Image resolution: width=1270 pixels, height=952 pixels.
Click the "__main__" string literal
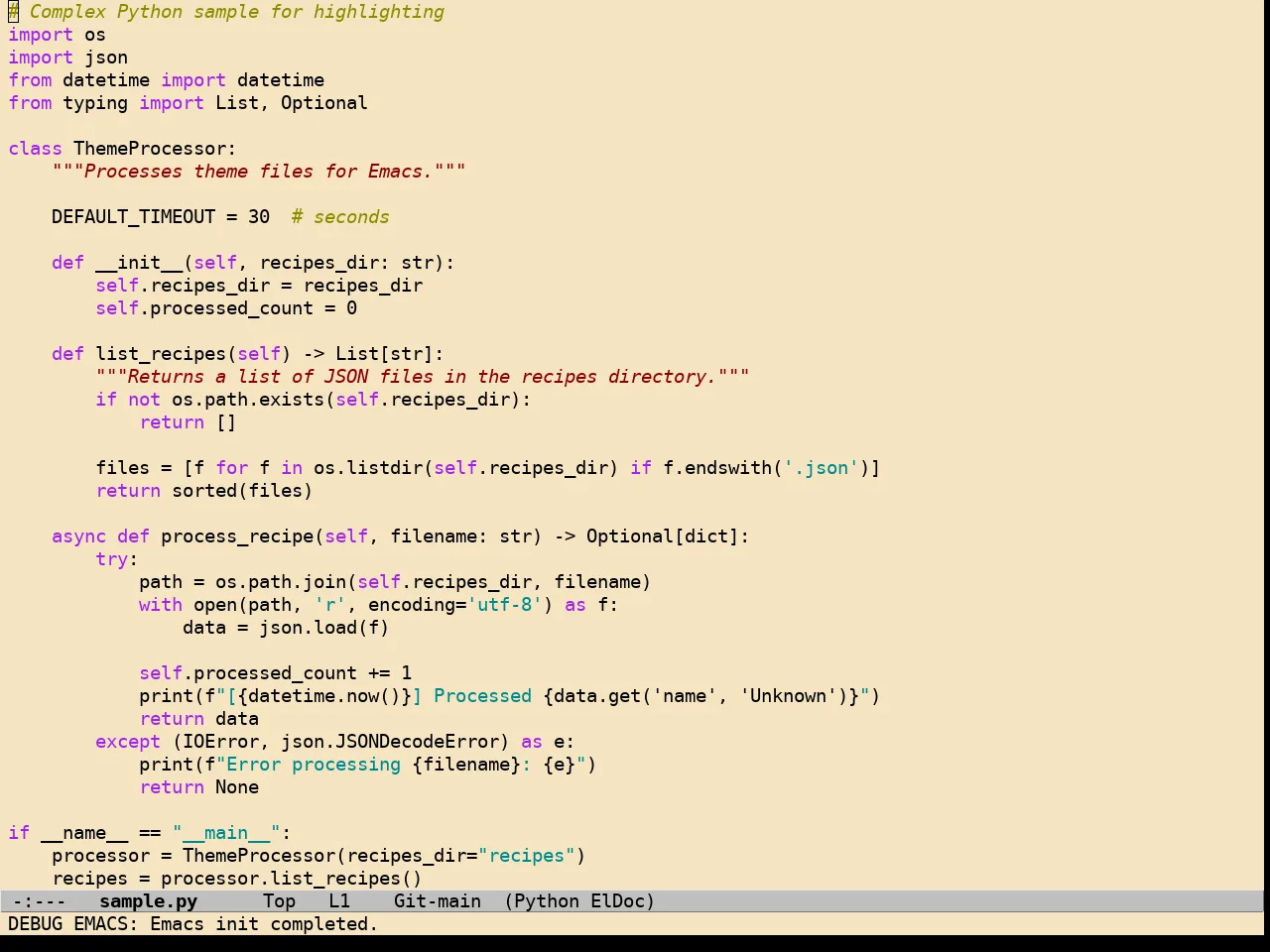[x=226, y=833]
